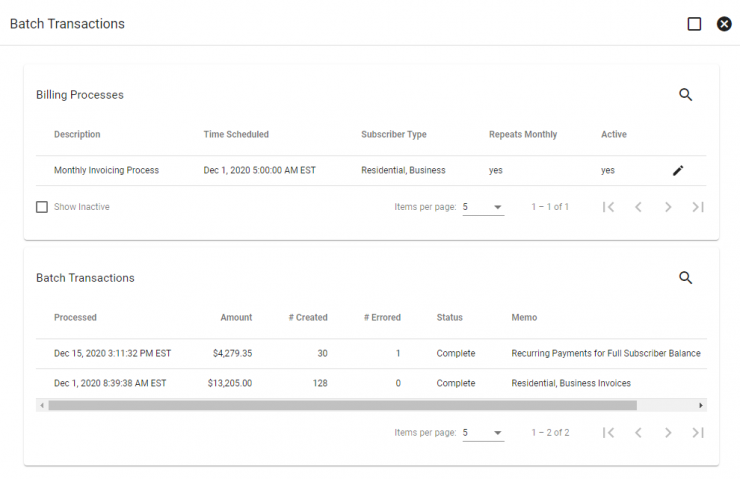Sort transactions by Amount column header
The height and width of the screenshot is (479, 740).
pyautogui.click(x=236, y=318)
